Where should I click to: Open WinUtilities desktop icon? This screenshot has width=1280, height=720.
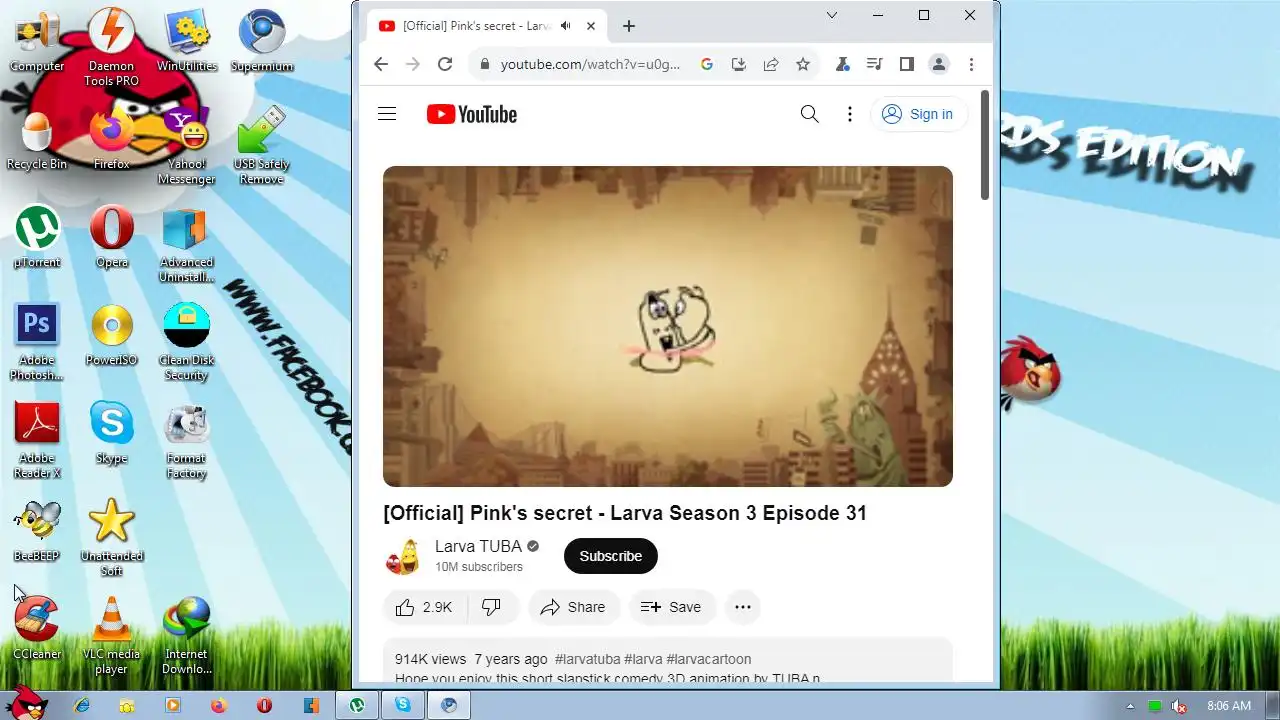[x=186, y=40]
